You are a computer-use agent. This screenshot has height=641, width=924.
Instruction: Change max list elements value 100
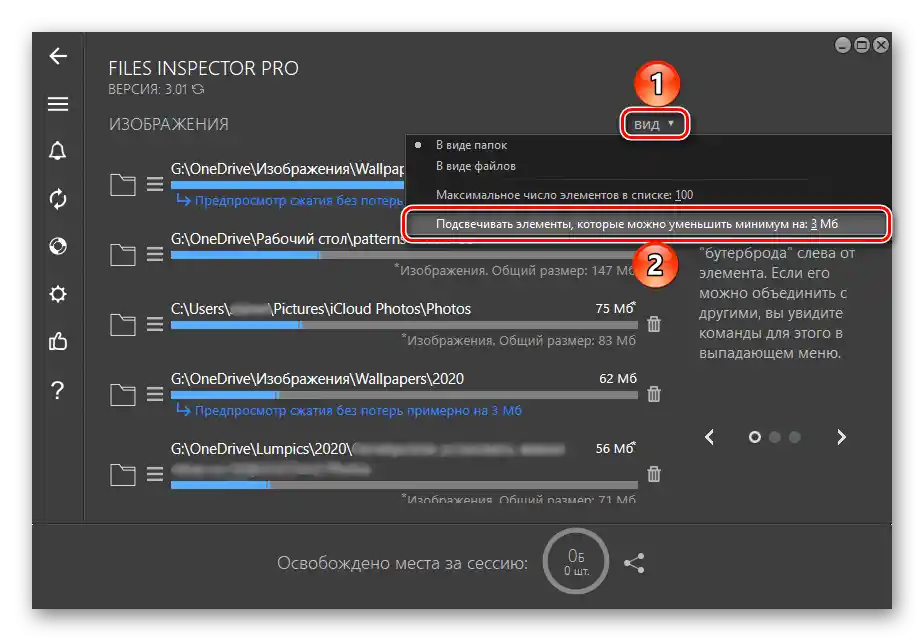tap(684, 195)
